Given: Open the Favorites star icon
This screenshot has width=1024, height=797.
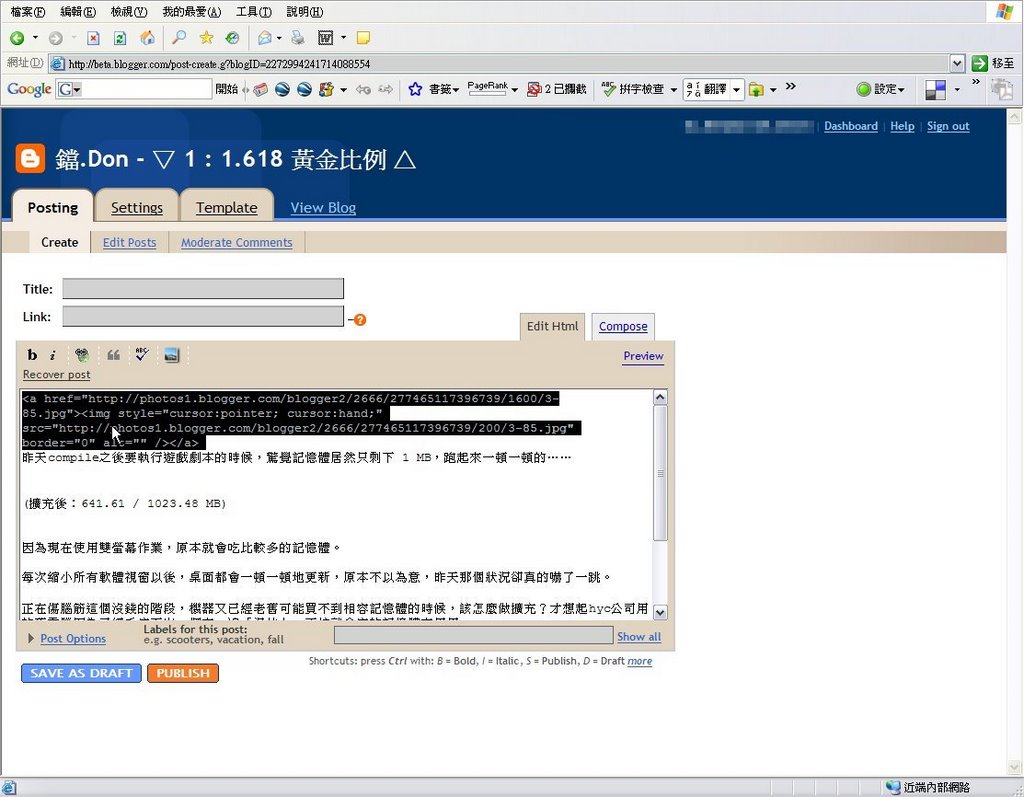Looking at the screenshot, I should pyautogui.click(x=206, y=38).
